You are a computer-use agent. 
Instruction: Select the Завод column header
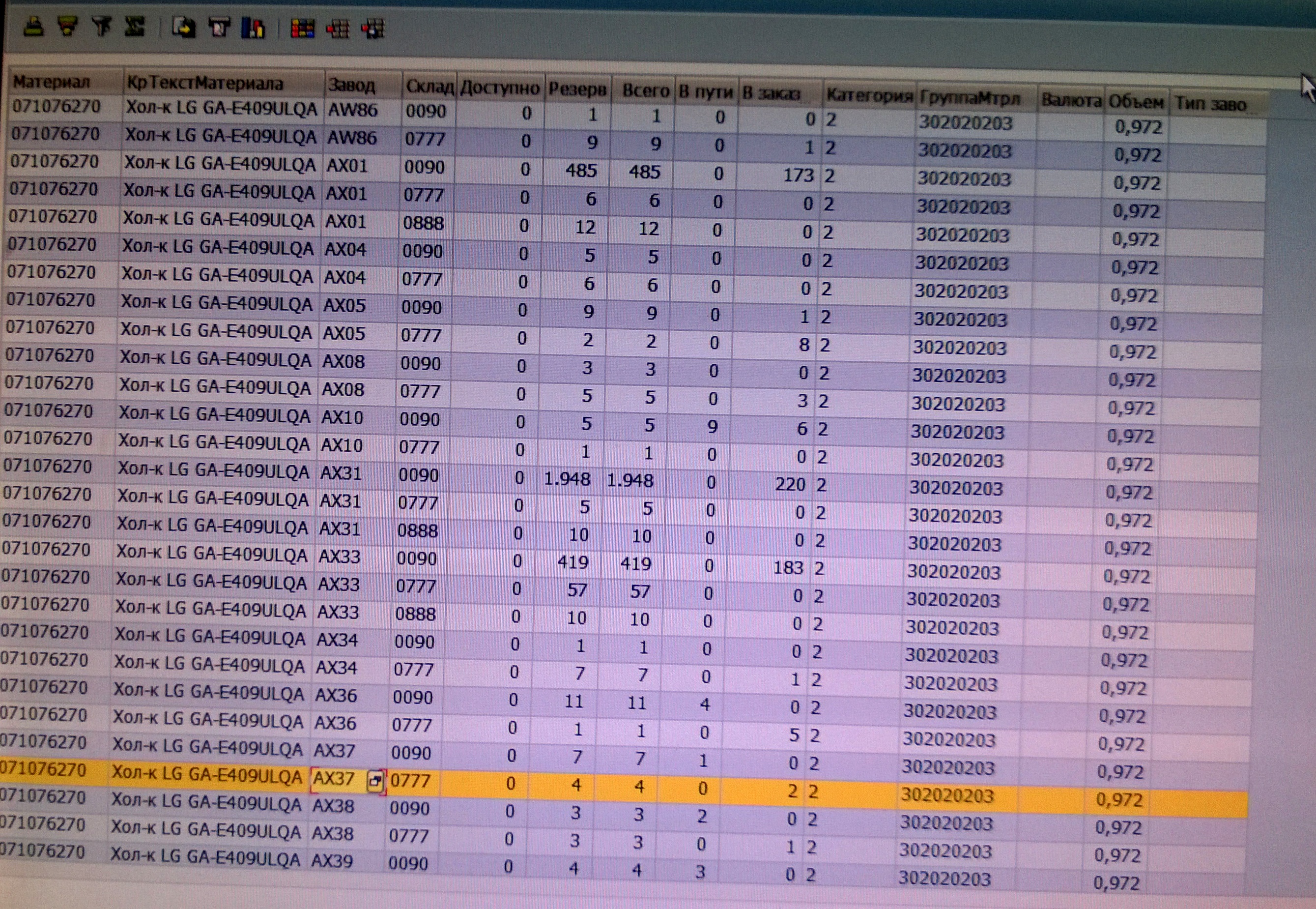pyautogui.click(x=352, y=86)
